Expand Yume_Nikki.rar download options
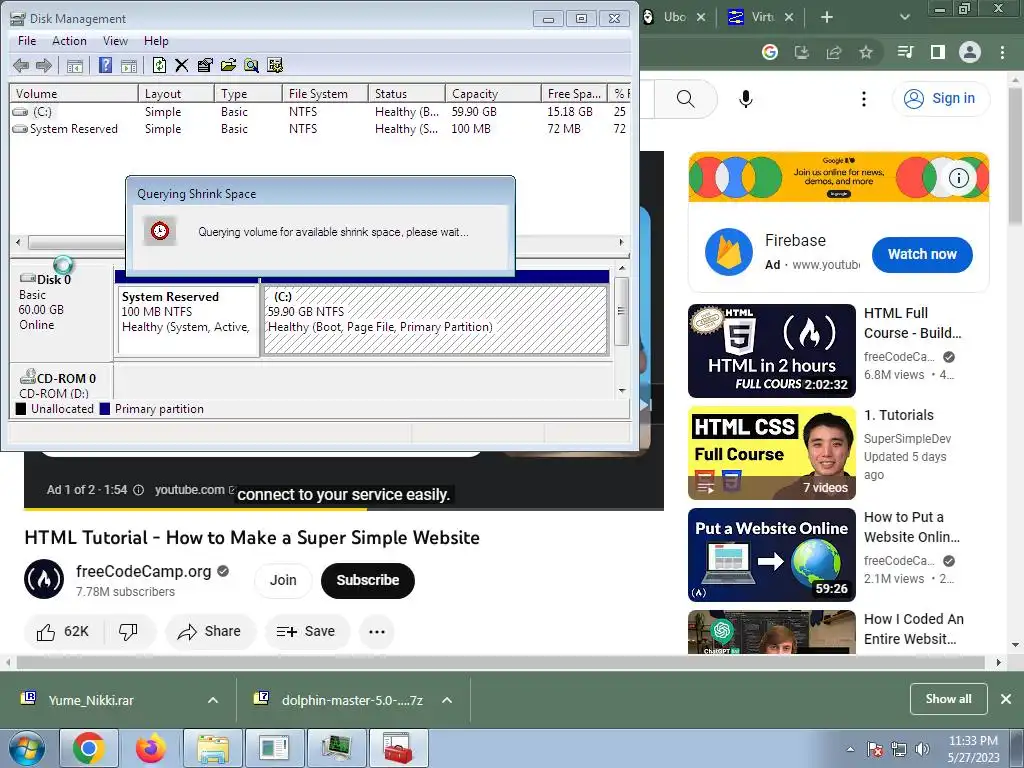The width and height of the screenshot is (1024, 768). (x=213, y=700)
